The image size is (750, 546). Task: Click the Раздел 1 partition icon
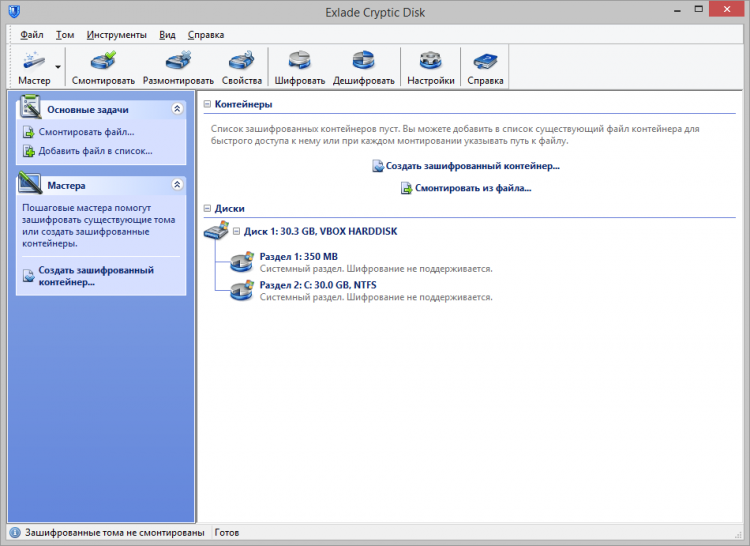click(x=242, y=262)
